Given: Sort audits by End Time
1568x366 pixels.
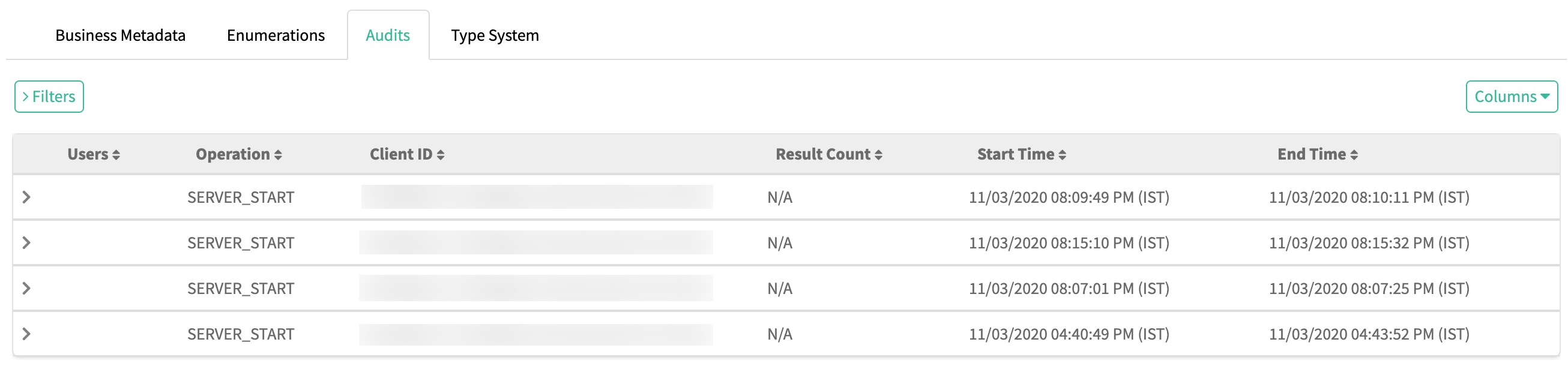Looking at the screenshot, I should pyautogui.click(x=1353, y=155).
